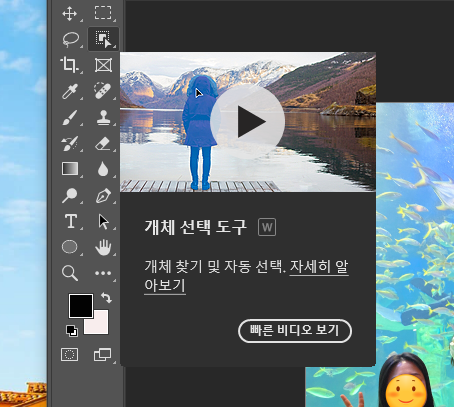
Task: Select the Spot Healing Brush tool
Action: pyautogui.click(x=102, y=90)
